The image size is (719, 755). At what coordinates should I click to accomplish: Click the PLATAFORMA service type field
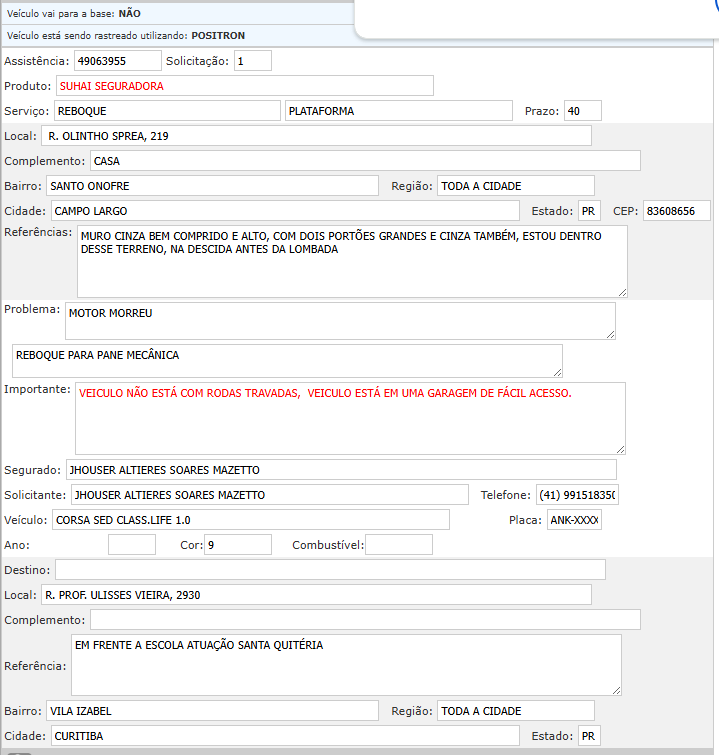click(398, 111)
